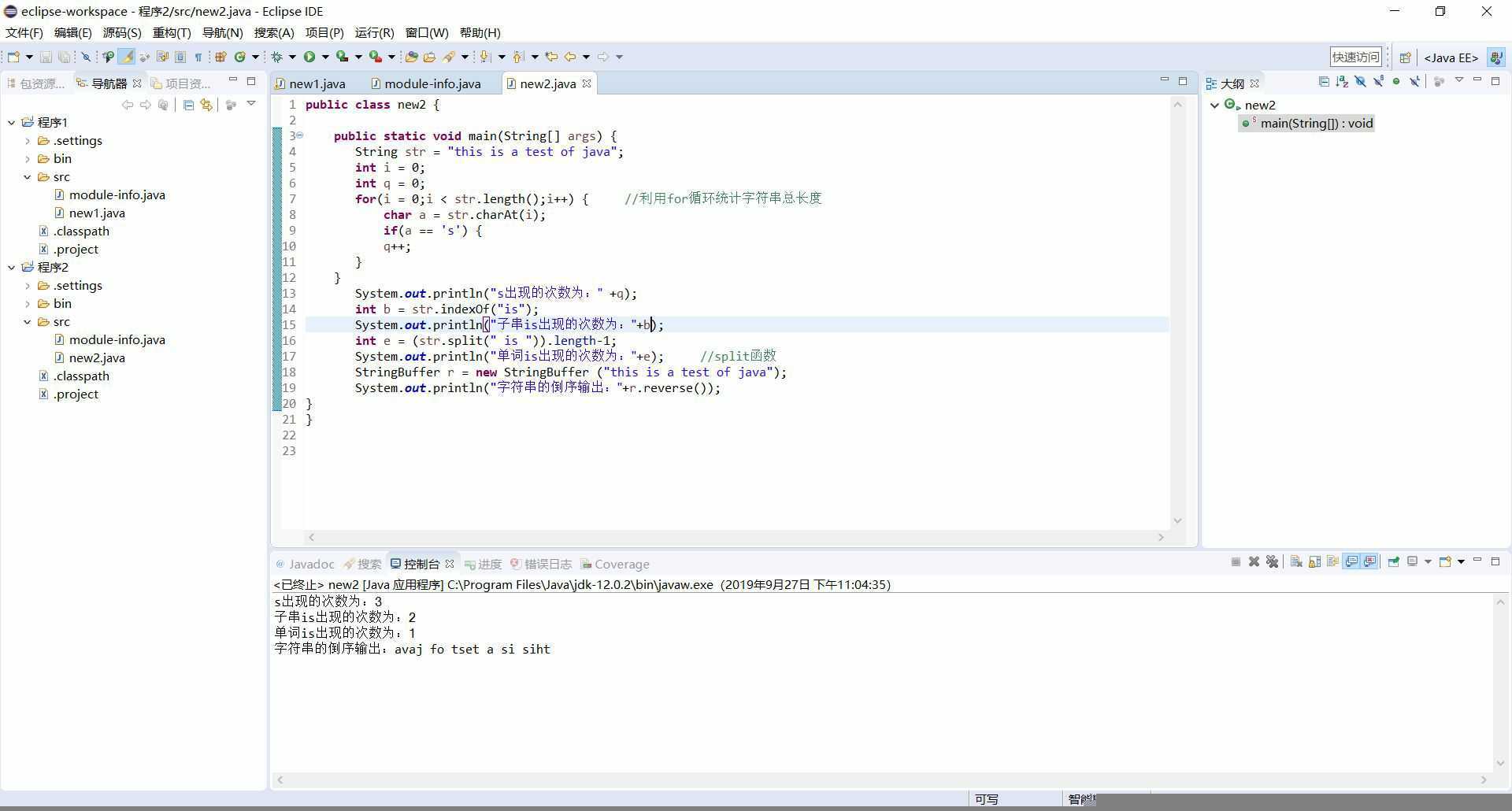This screenshot has height=811, width=1512.
Task: Switch to the Javadoc tab
Action: 305,564
